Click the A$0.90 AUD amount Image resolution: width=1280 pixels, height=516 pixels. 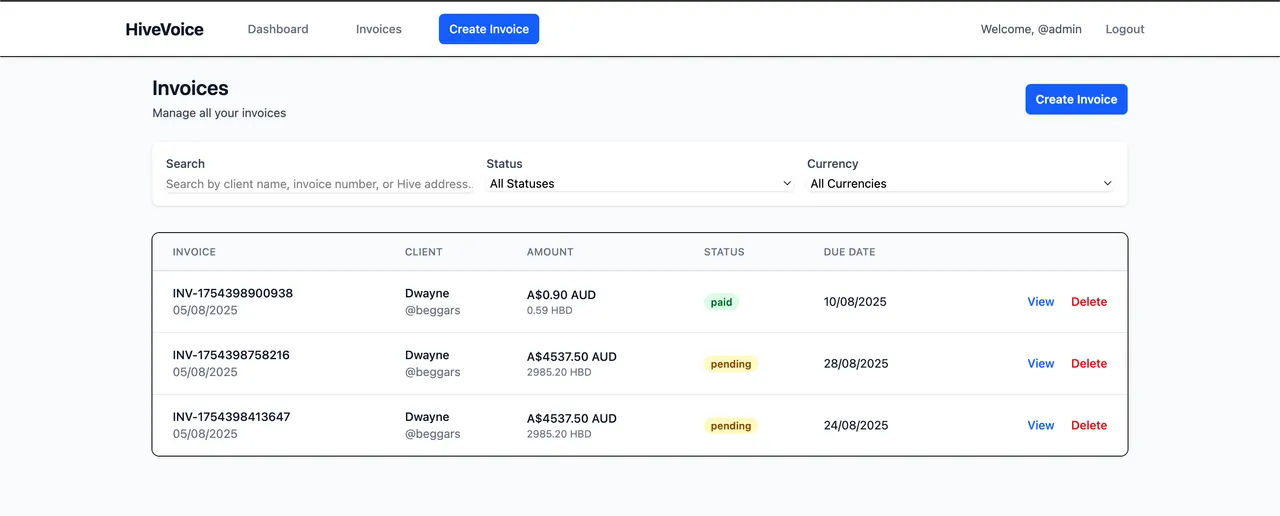point(561,295)
